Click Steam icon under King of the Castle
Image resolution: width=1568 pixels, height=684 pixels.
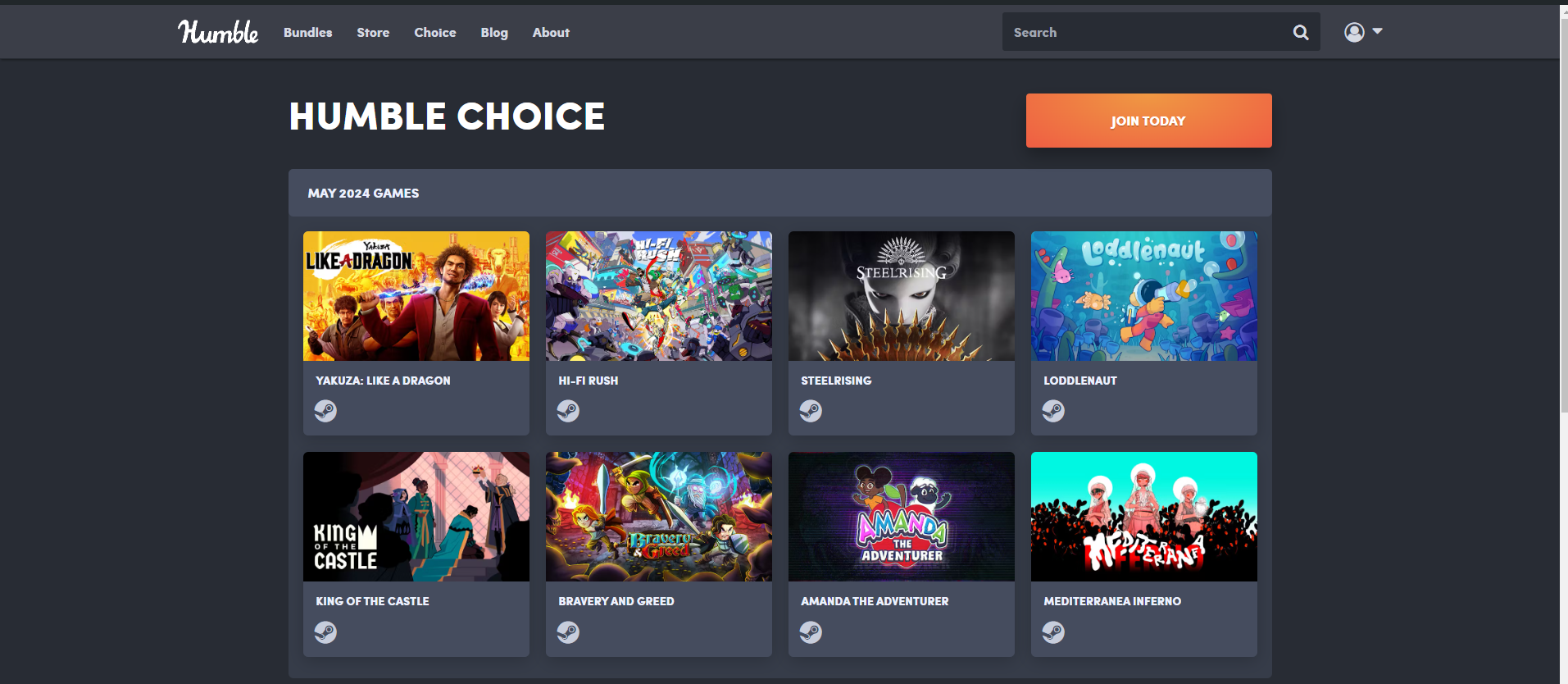tap(325, 632)
